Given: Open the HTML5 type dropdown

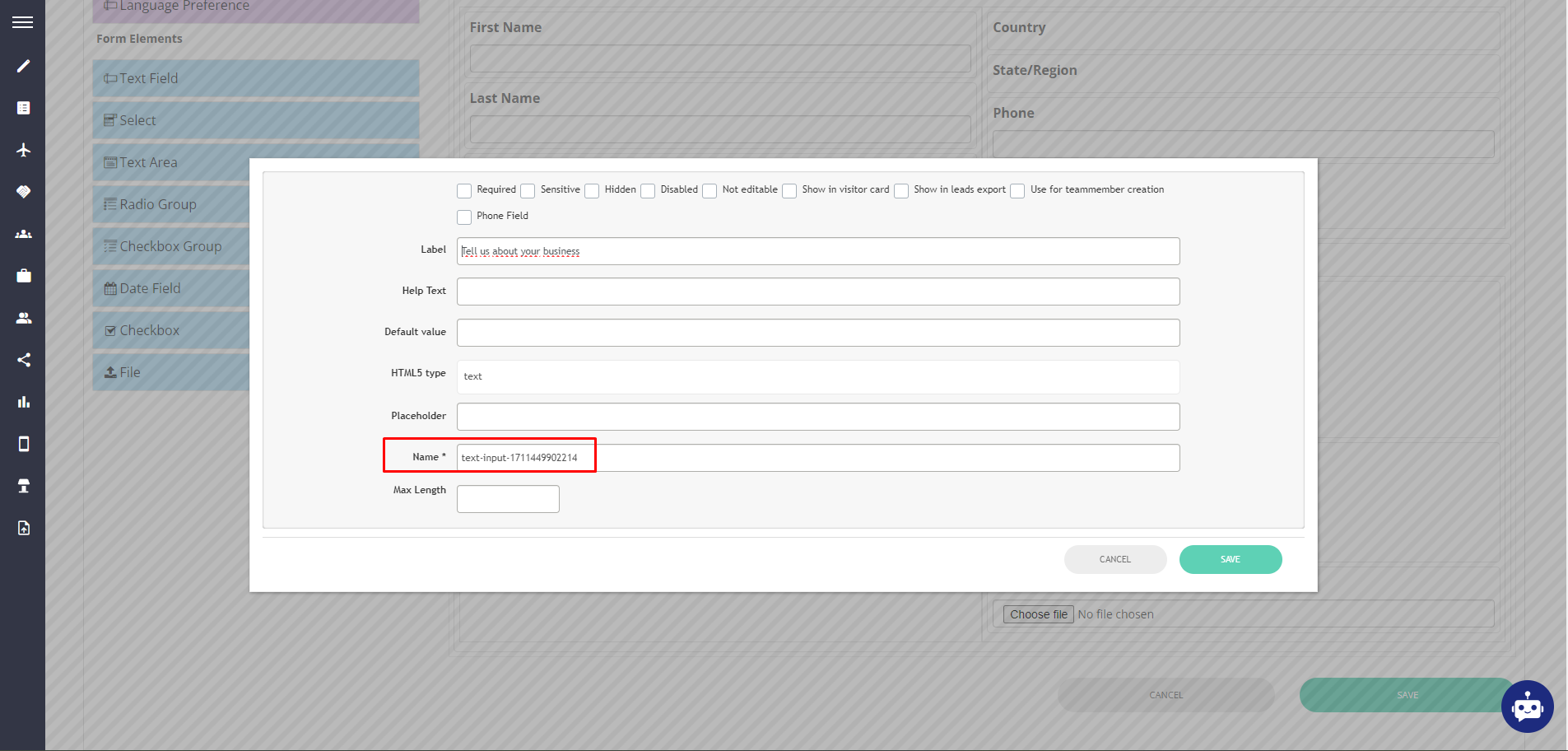Looking at the screenshot, I should [817, 376].
